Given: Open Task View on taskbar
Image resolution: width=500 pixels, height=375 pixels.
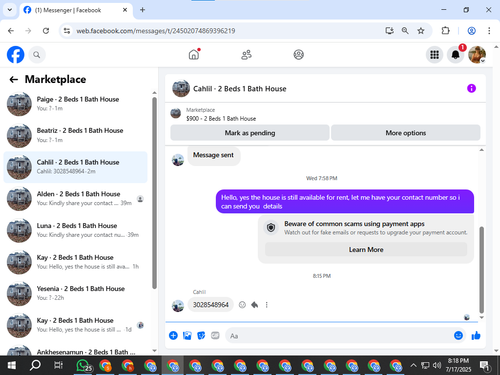Looking at the screenshot, I should tap(58, 365).
